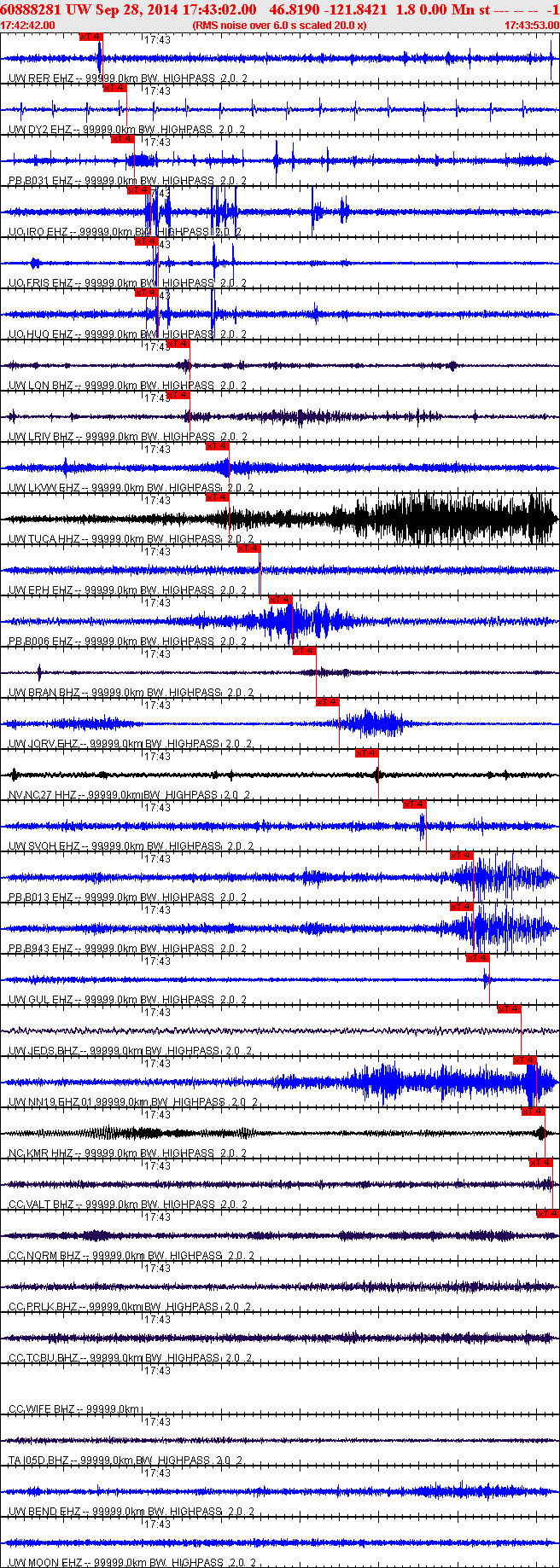560x1568 pixels.
Task: Select the UW RER EHZ trace label
Action: [128, 78]
